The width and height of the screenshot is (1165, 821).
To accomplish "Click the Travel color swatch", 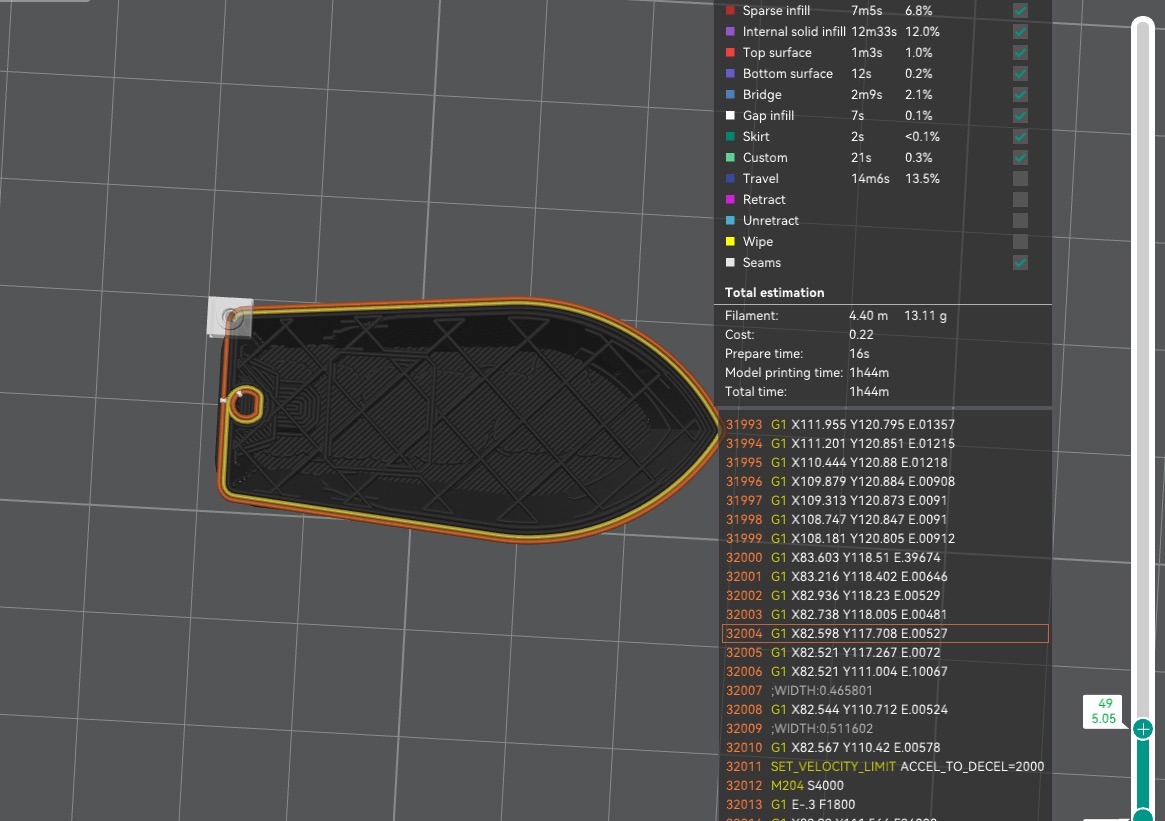I will pos(730,178).
